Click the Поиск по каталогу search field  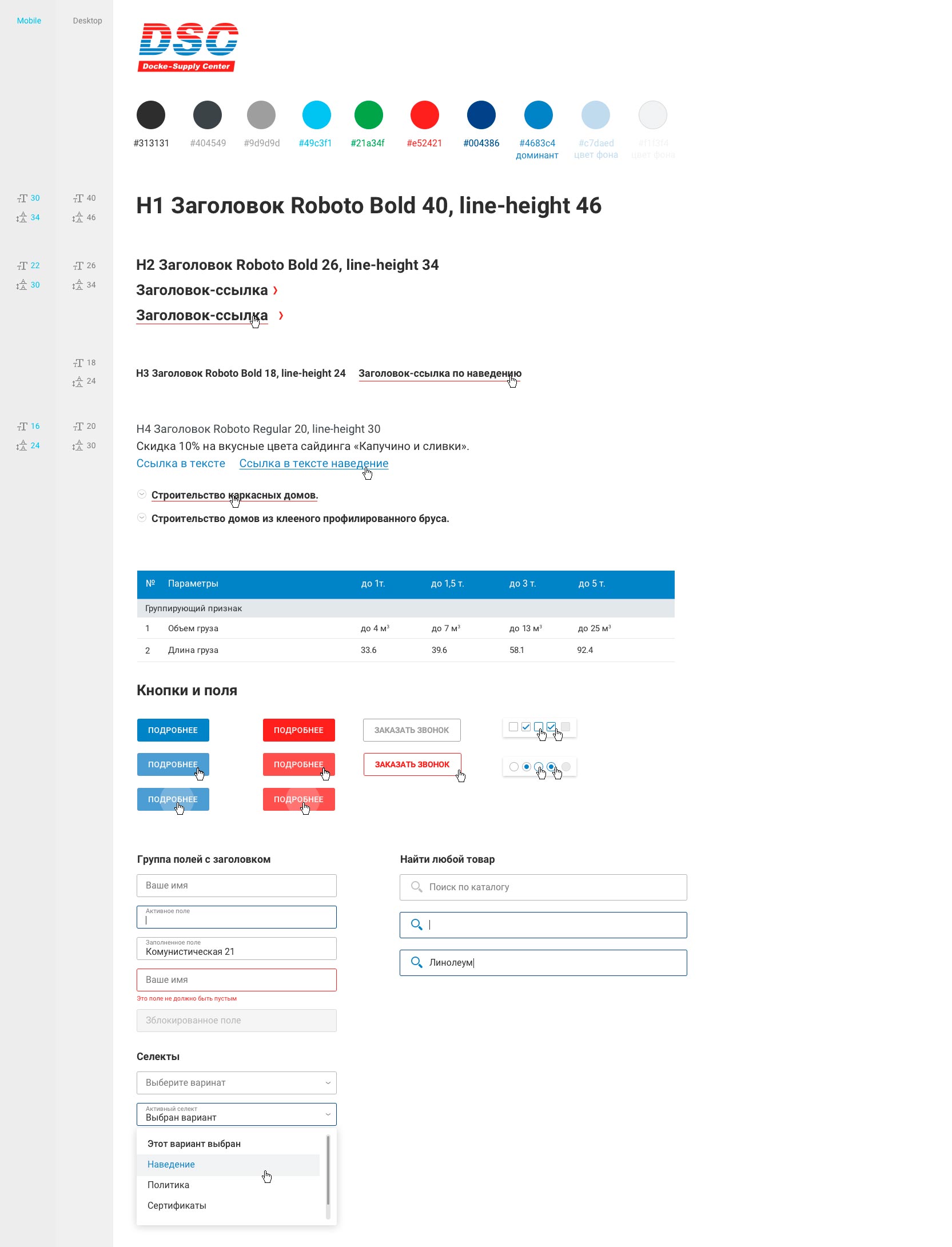tap(543, 887)
